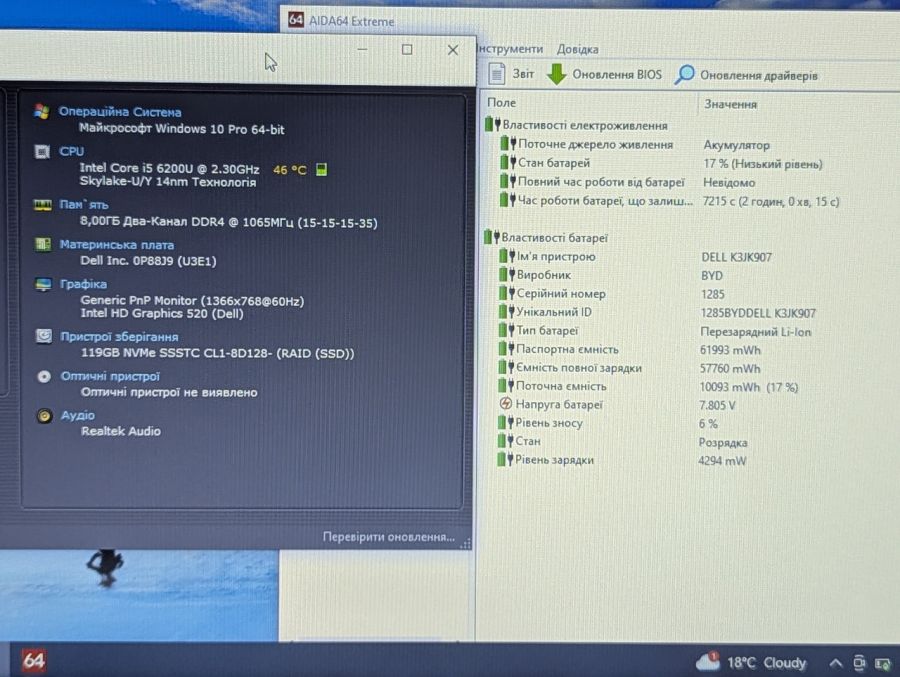This screenshot has width=900, height=677.
Task: Open the Аудіо heading link
Action: pyautogui.click(x=78, y=415)
